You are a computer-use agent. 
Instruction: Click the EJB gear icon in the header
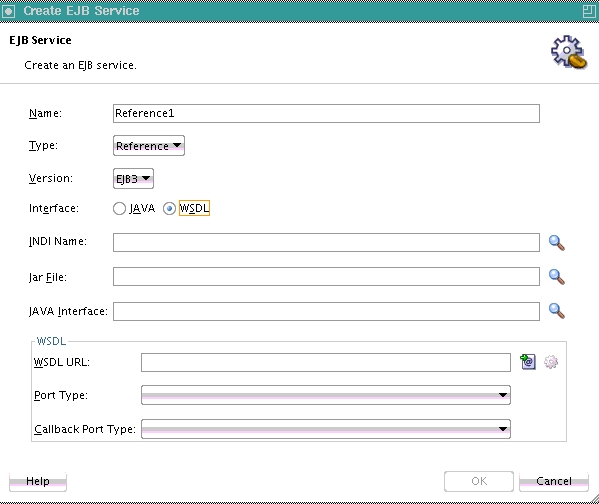568,52
